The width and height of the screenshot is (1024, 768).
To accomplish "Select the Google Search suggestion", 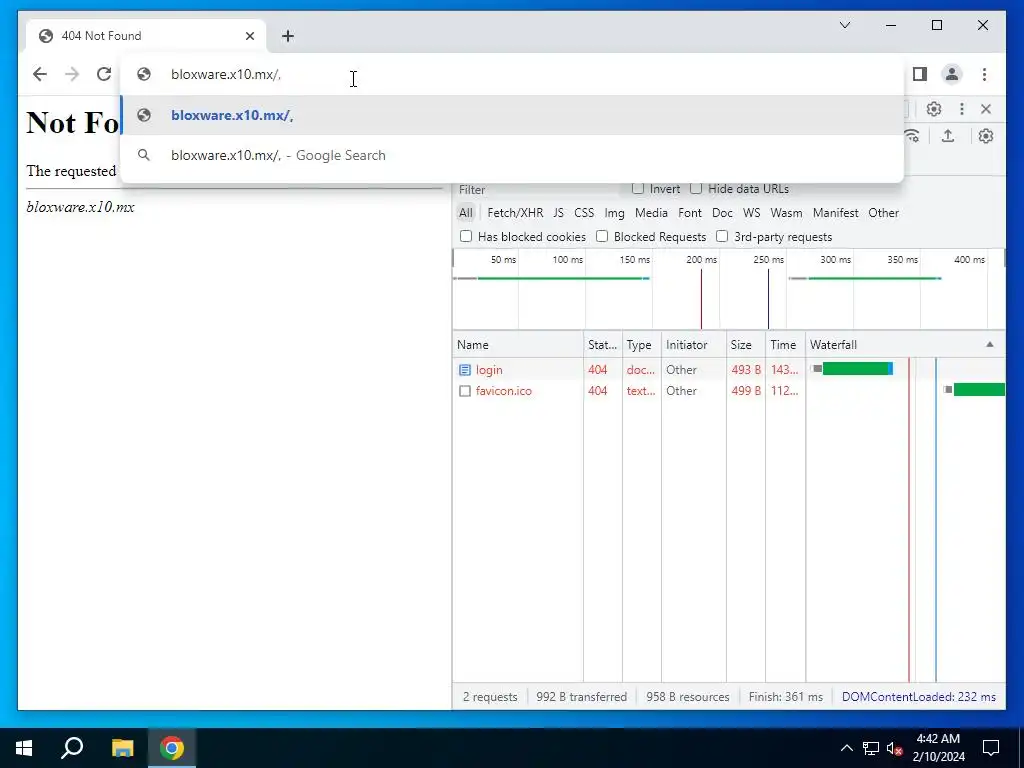I will point(513,155).
